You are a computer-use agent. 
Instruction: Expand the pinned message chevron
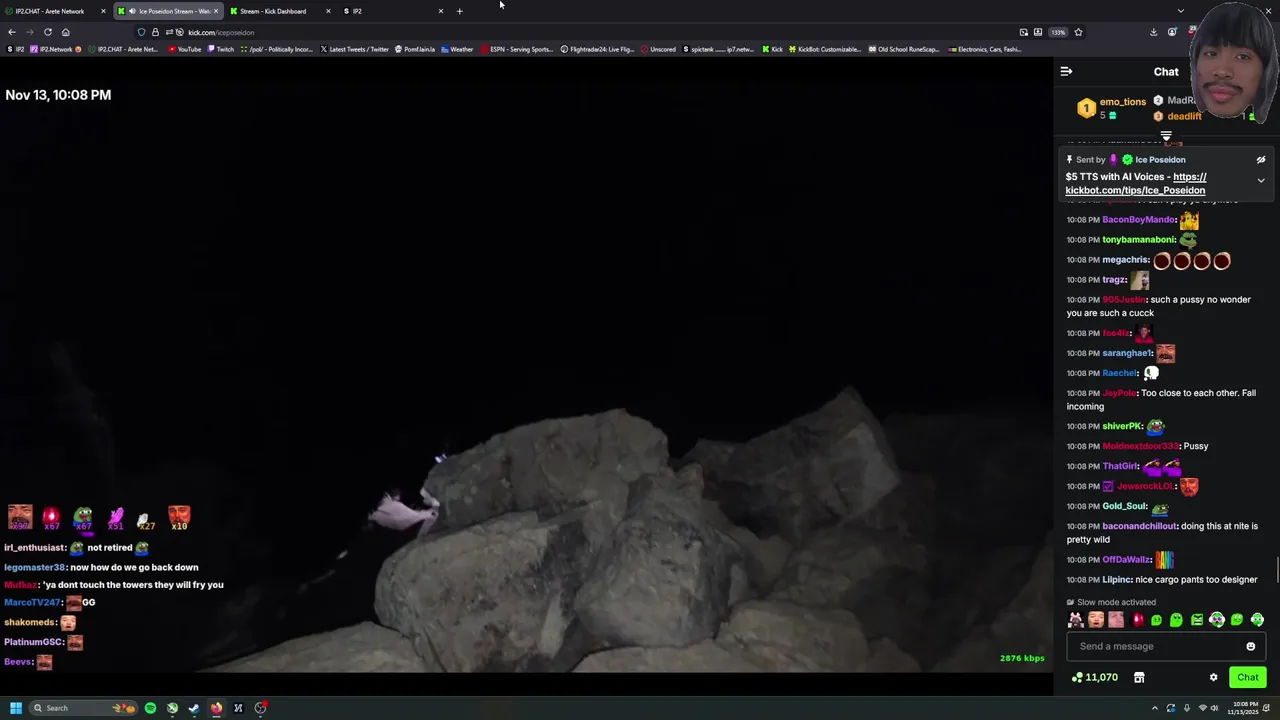[x=1261, y=181]
